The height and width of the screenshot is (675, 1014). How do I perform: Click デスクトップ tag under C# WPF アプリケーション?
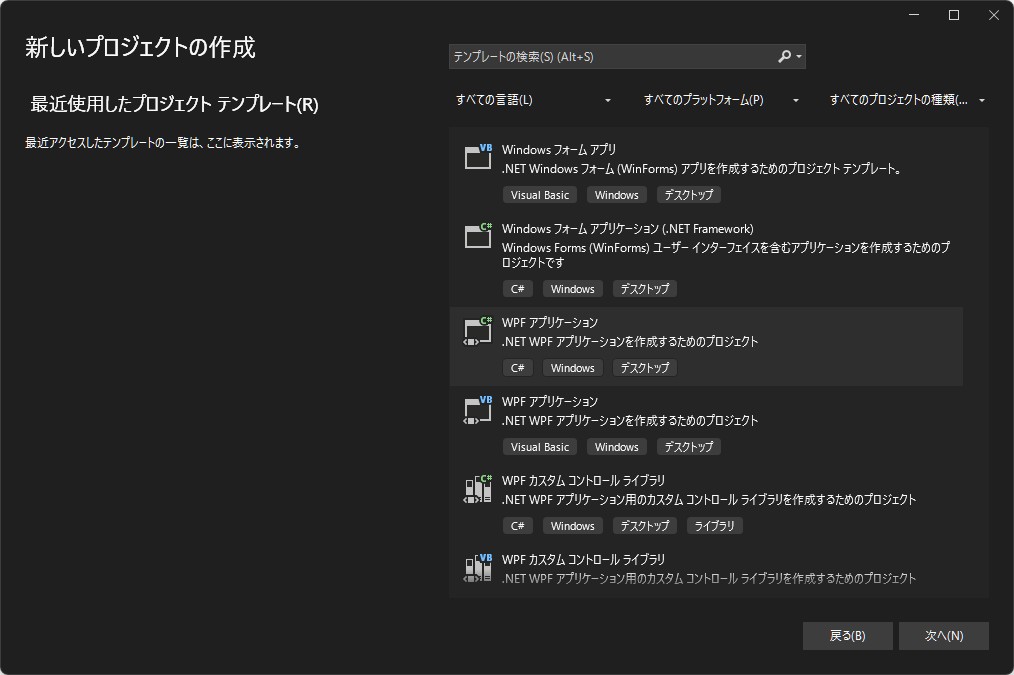pos(645,368)
